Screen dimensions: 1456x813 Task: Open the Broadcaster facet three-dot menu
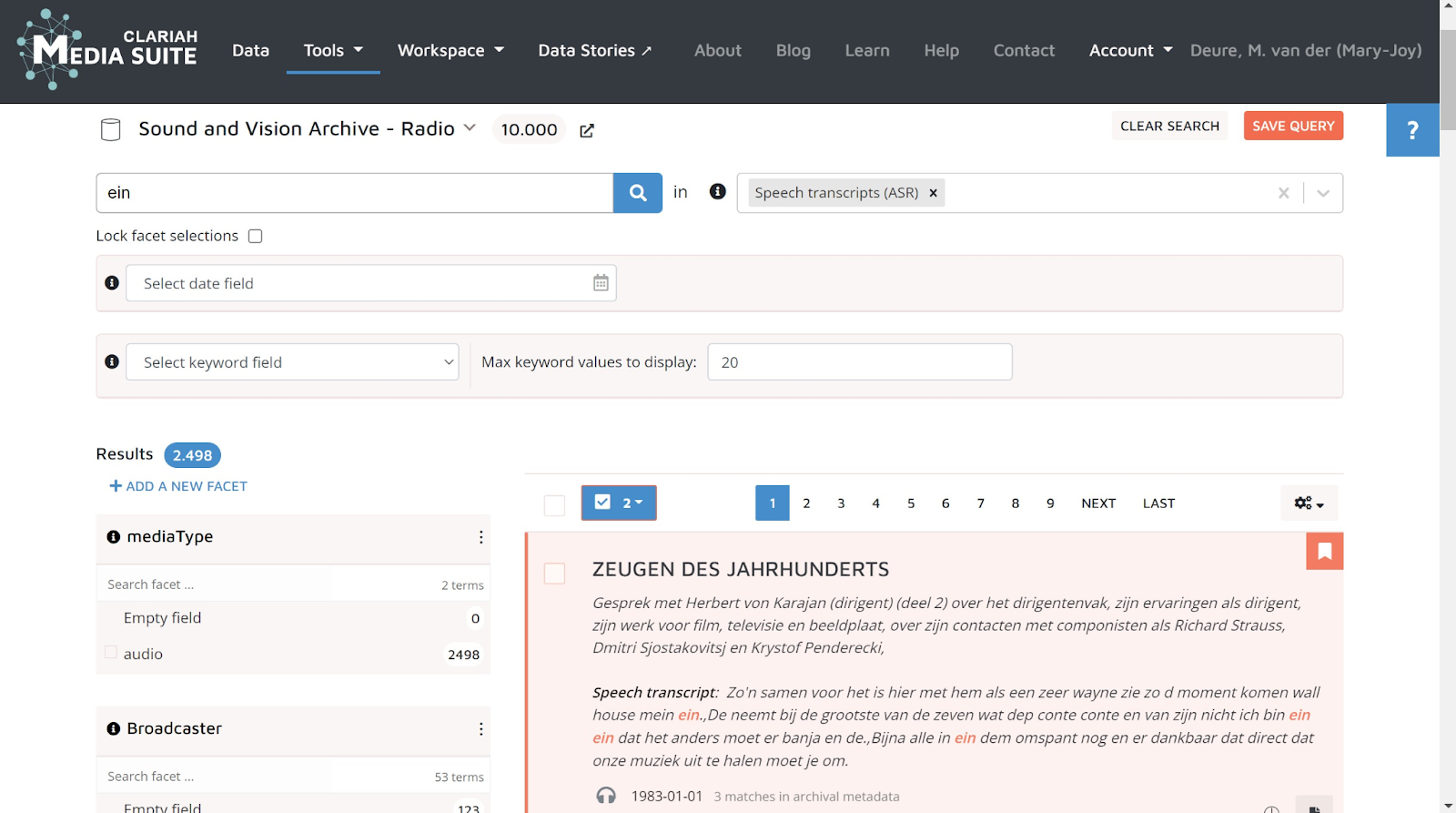[480, 728]
